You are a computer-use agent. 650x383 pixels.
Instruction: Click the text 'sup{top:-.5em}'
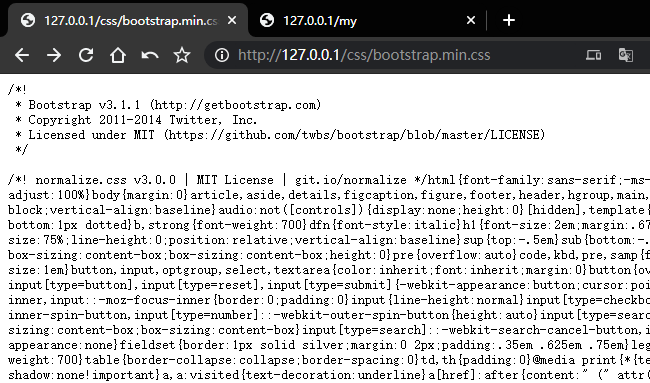[x=512, y=240]
